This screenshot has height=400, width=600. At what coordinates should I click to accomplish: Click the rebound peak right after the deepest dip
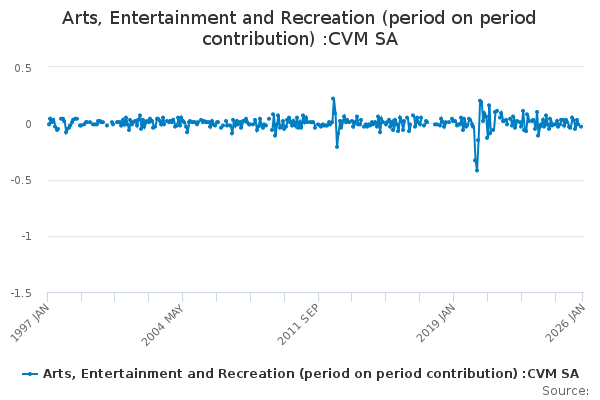[480, 101]
